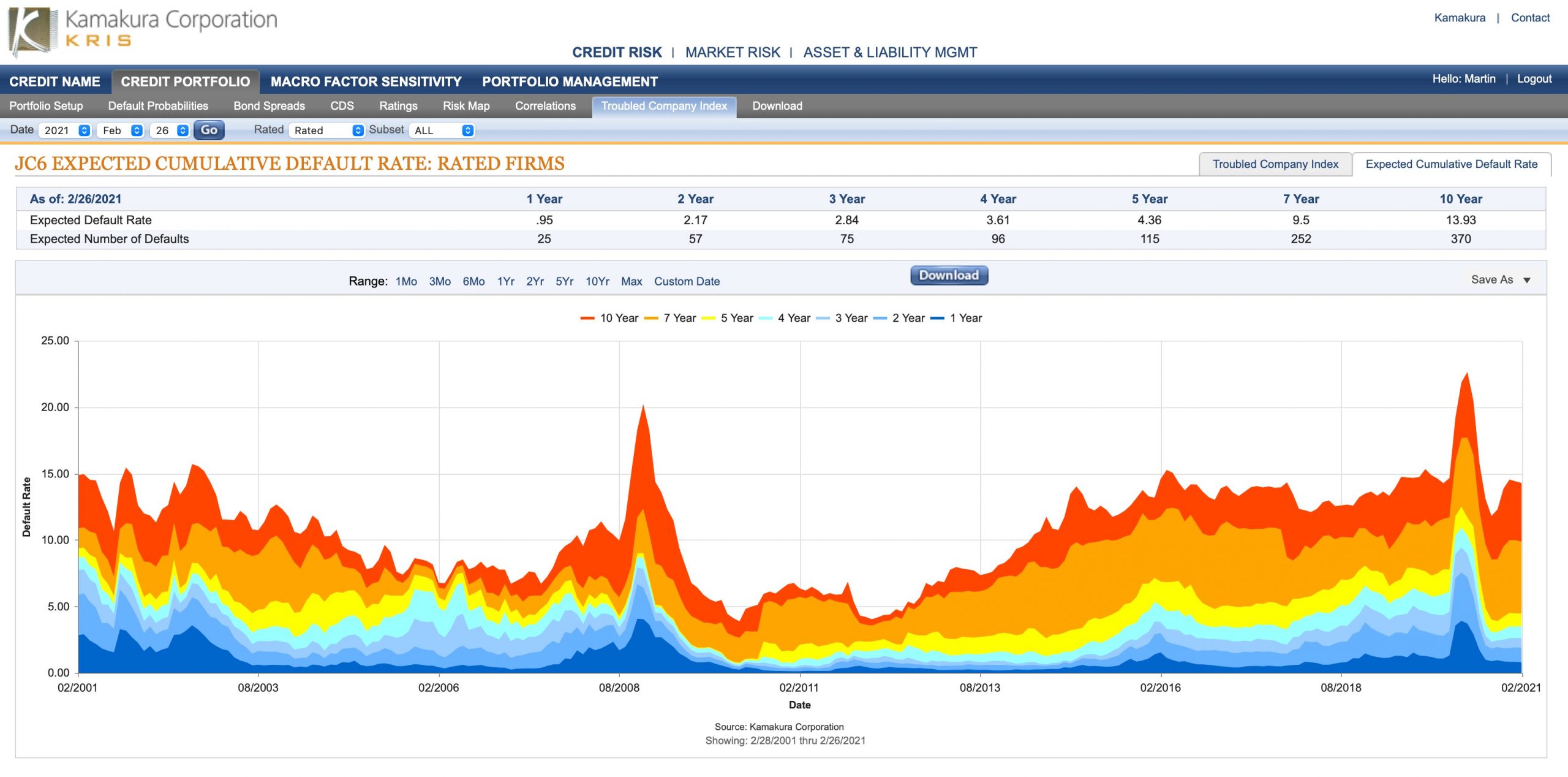Go to Portfolio Setup submenu

(46, 106)
